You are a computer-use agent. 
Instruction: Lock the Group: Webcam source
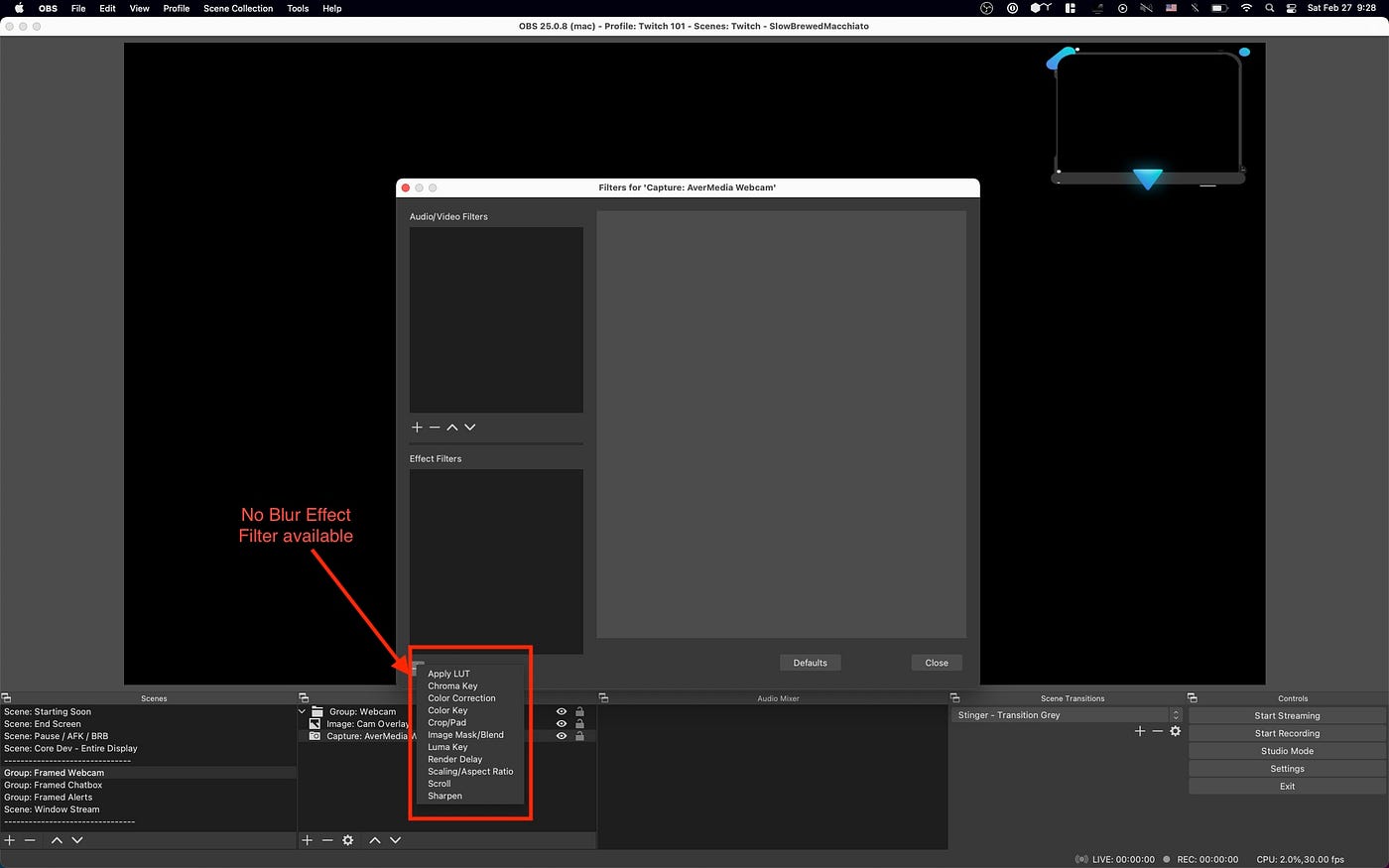[x=578, y=711]
